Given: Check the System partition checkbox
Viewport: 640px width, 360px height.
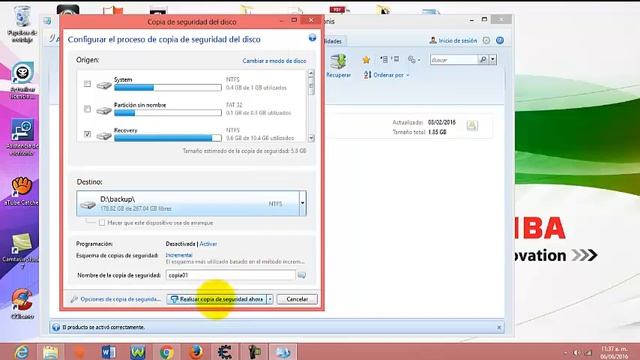Looking at the screenshot, I should 87,84.
